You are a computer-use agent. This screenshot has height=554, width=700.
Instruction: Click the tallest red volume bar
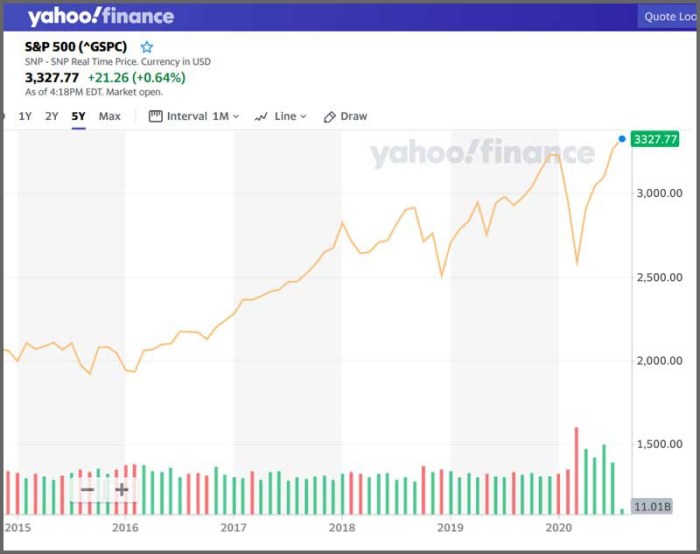(576, 471)
